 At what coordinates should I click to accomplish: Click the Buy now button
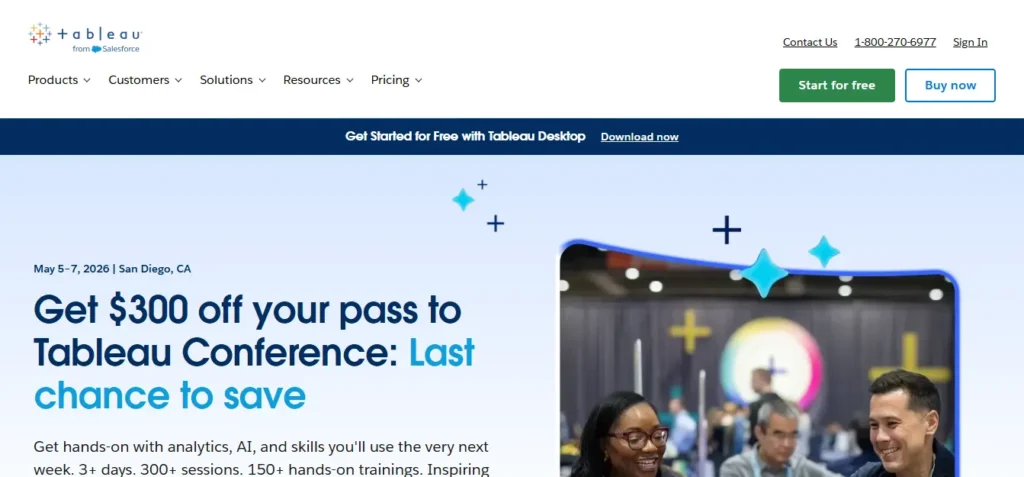950,86
